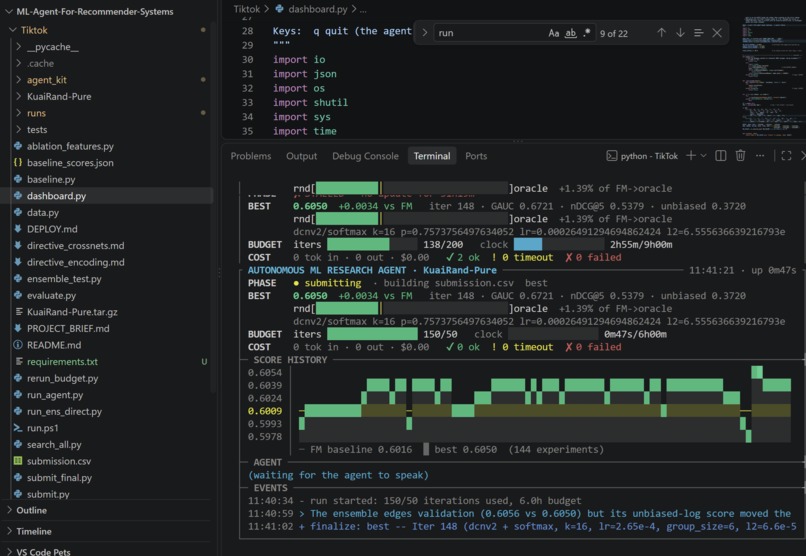Image resolution: width=806 pixels, height=556 pixels.
Task: Open README.md file
Action: 53,345
